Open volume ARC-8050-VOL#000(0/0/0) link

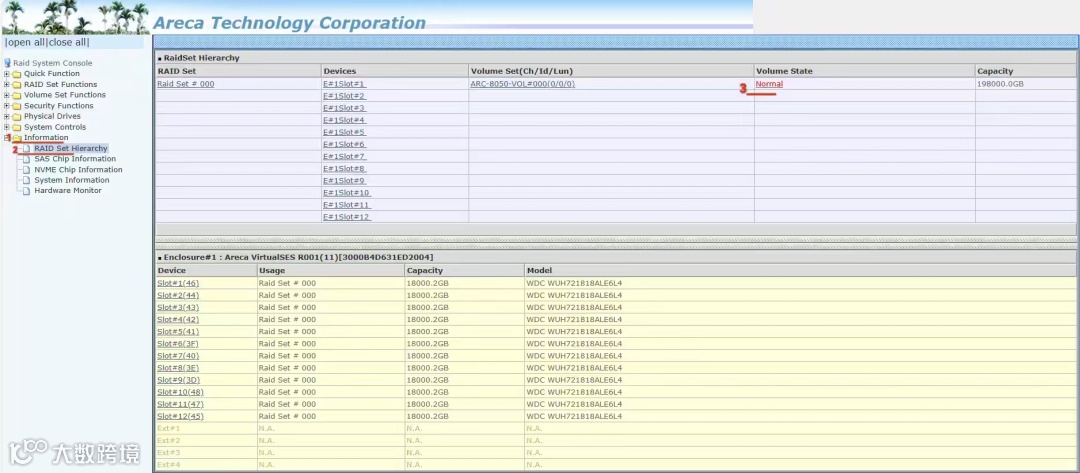(x=523, y=84)
